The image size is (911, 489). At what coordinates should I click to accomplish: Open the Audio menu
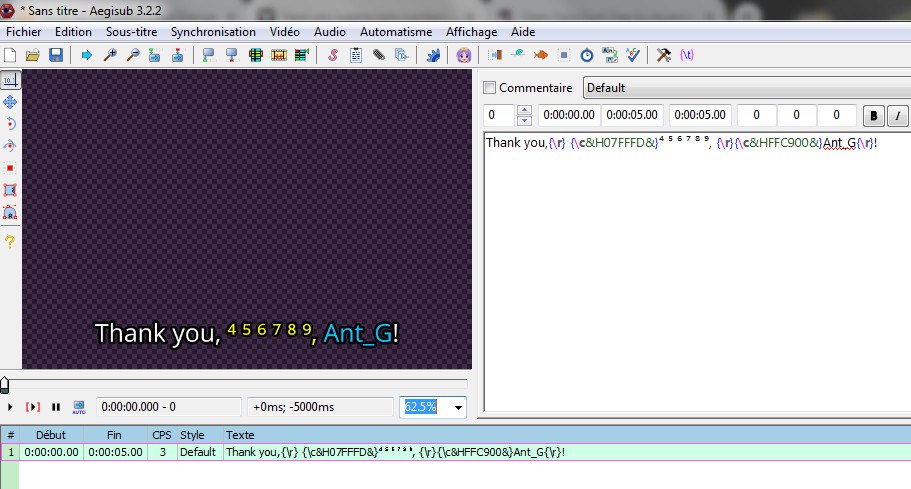coord(330,32)
